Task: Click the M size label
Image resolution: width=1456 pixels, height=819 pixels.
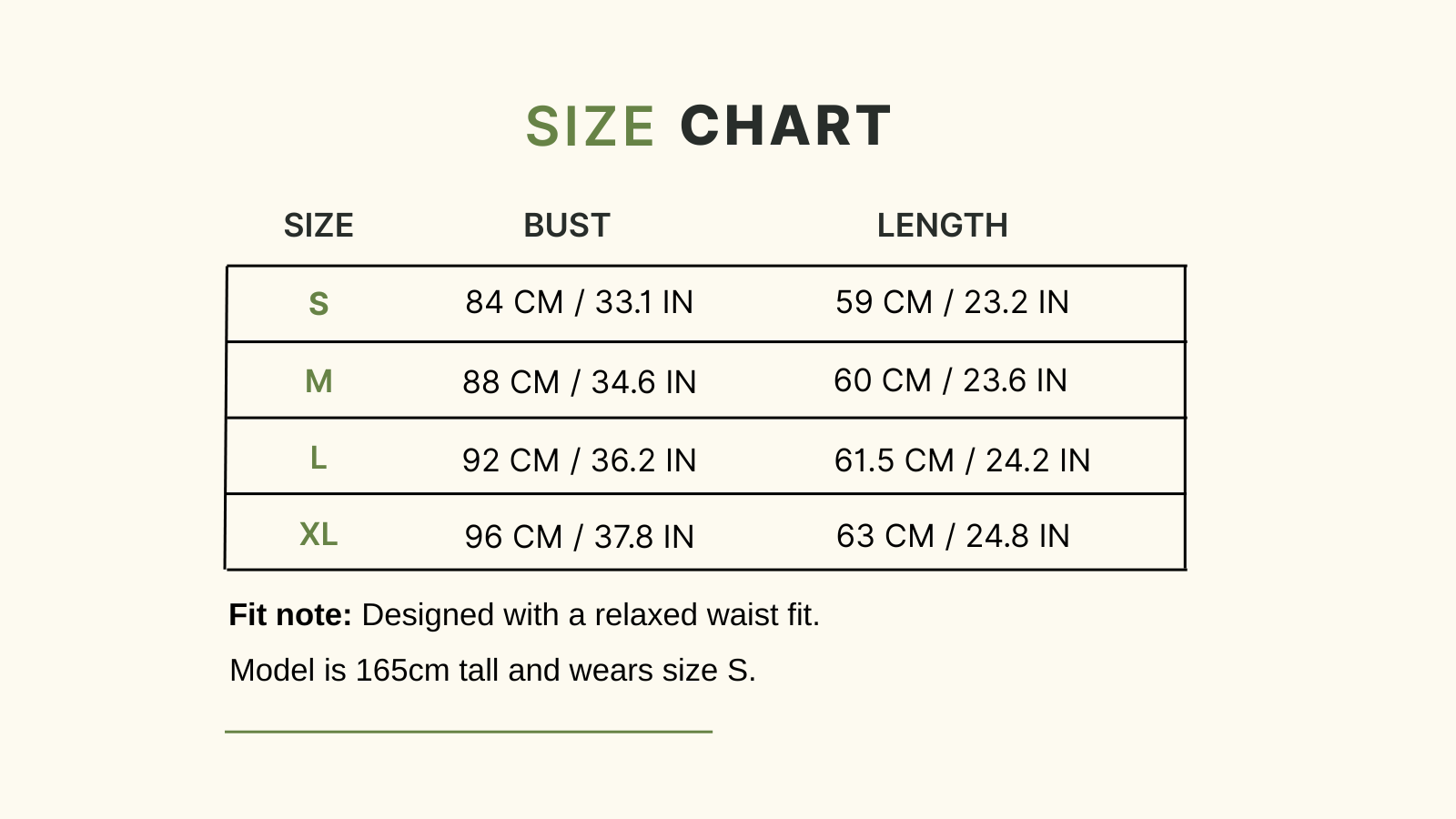Action: (318, 381)
